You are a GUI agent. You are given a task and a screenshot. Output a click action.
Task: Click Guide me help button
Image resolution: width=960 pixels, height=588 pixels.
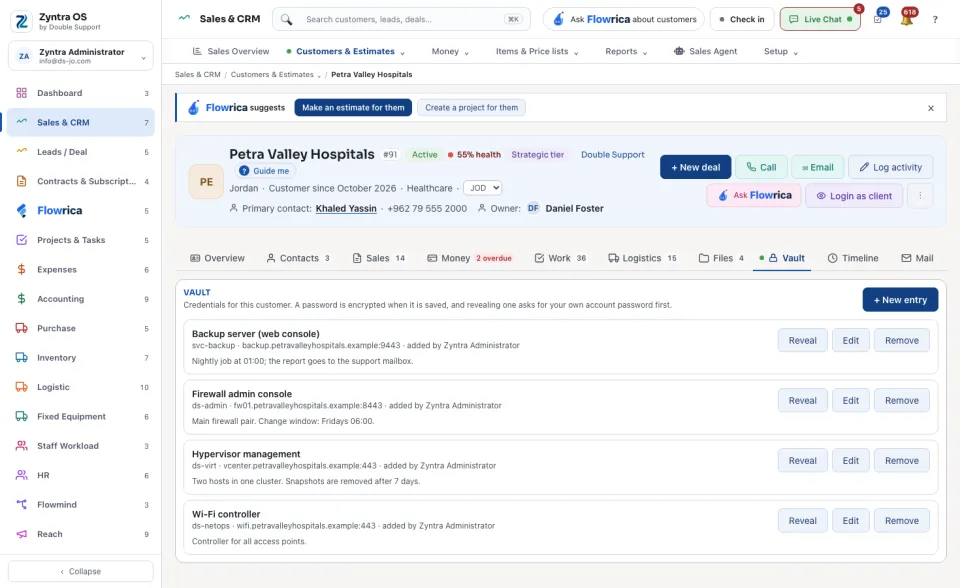(264, 171)
